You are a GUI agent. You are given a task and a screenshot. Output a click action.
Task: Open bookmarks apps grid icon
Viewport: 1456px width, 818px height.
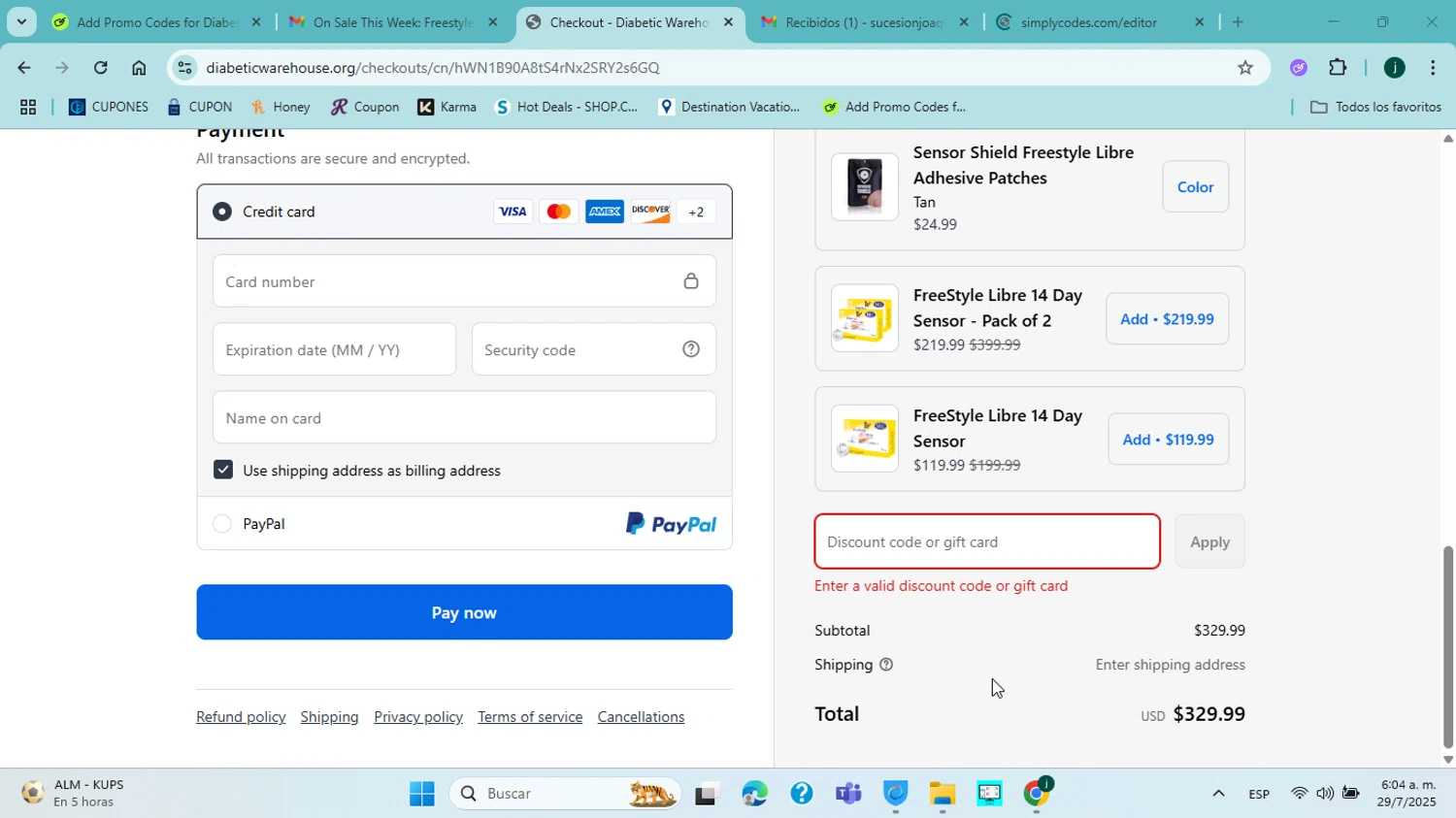point(28,107)
